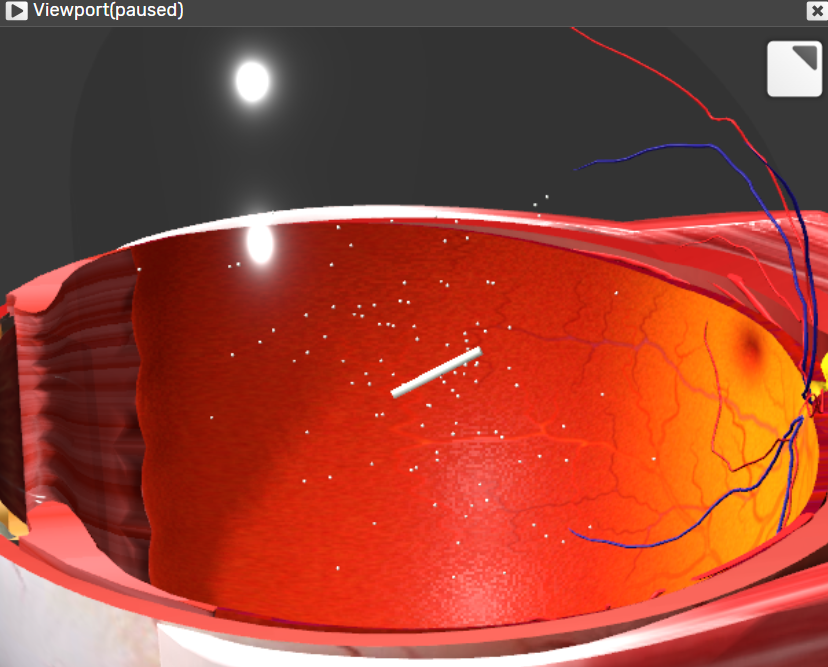
Task: Click the dark macula spot on the retina
Action: click(x=750, y=346)
